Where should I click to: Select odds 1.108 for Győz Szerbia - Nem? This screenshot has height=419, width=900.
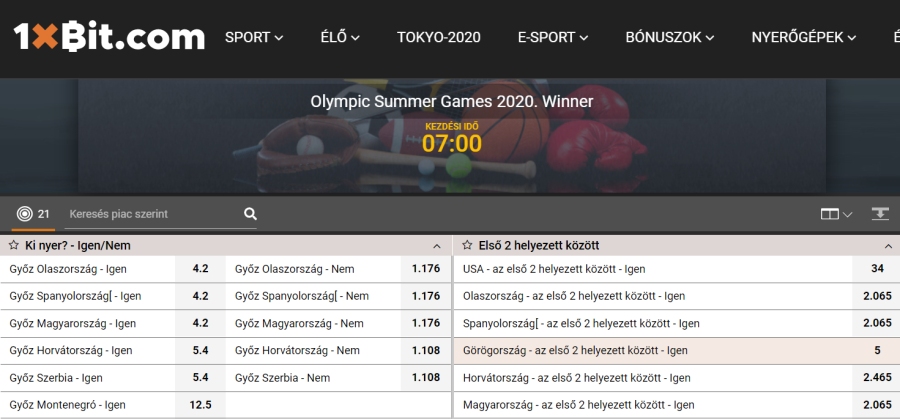(426, 378)
